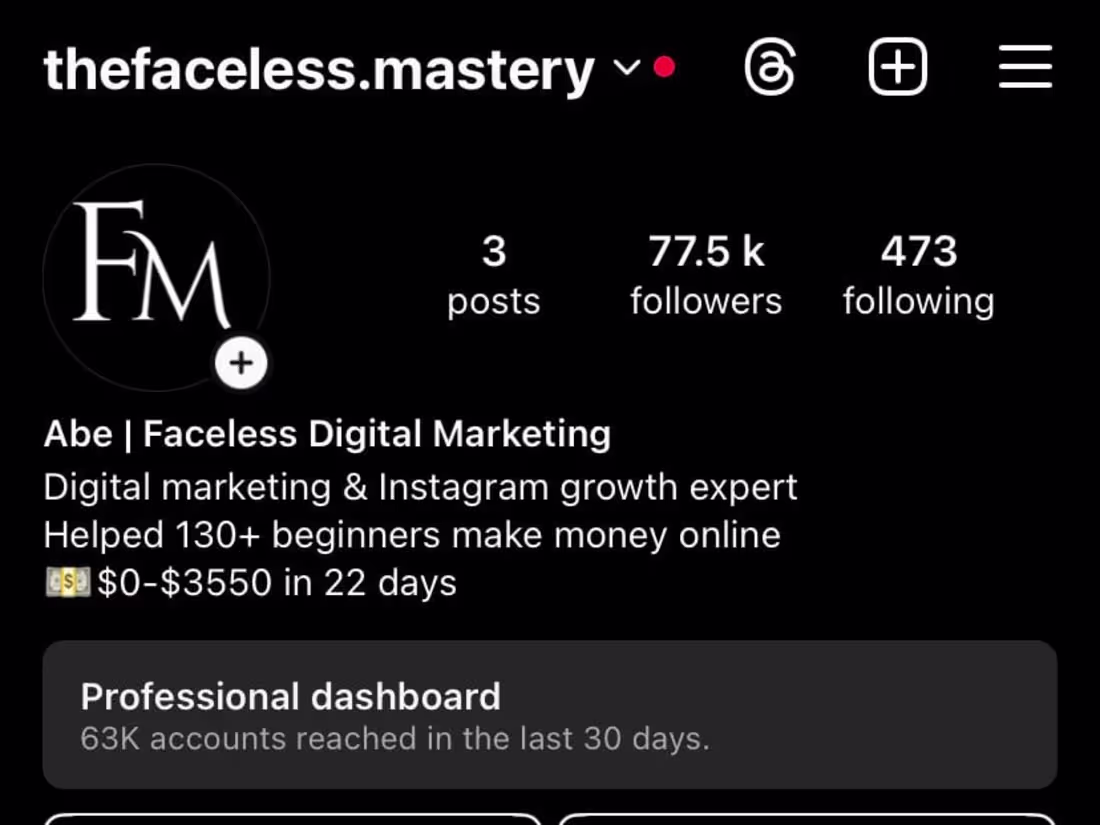The image size is (1100, 825).
Task: View the following list
Action: click(918, 274)
